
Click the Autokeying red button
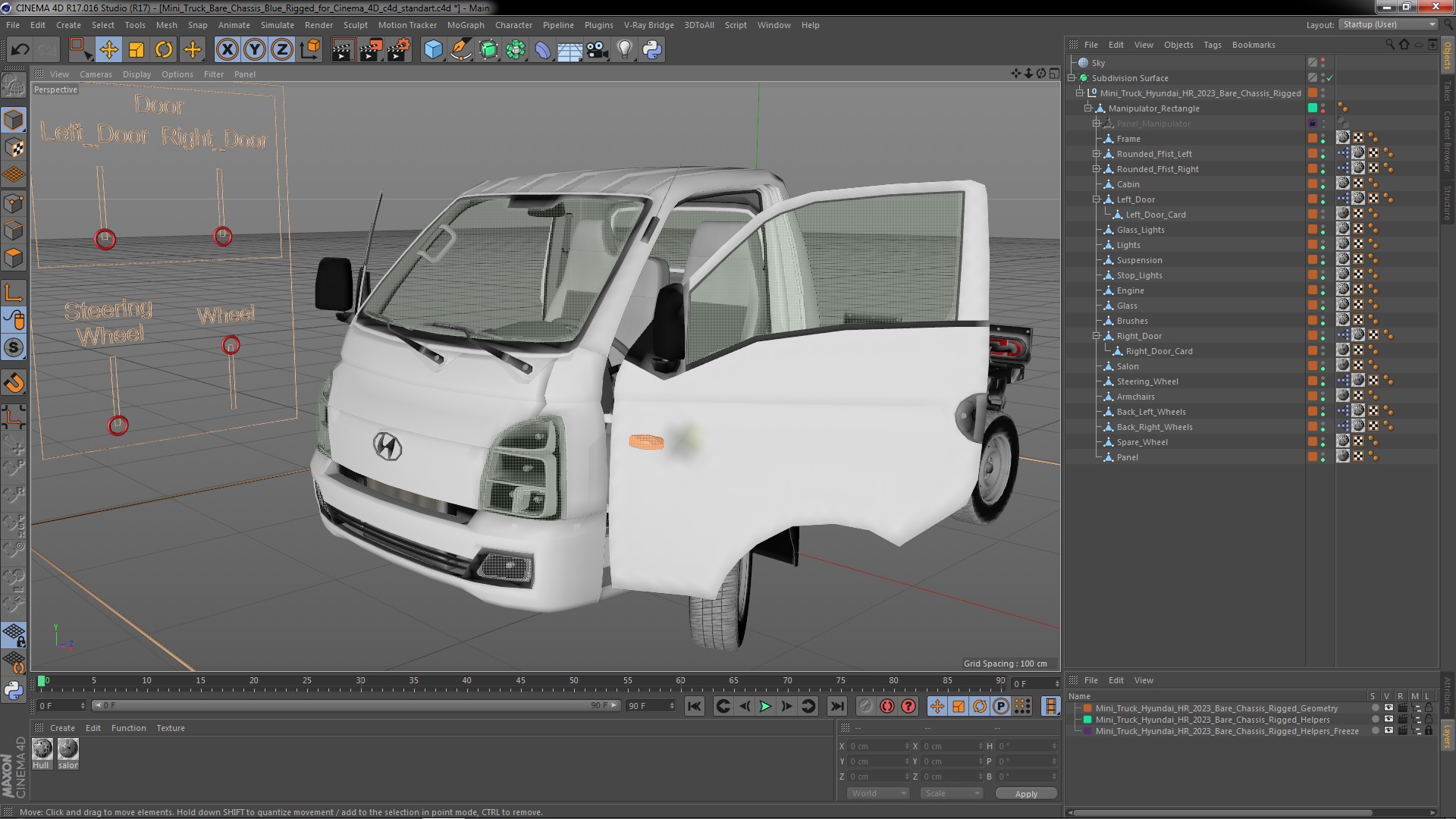[886, 706]
